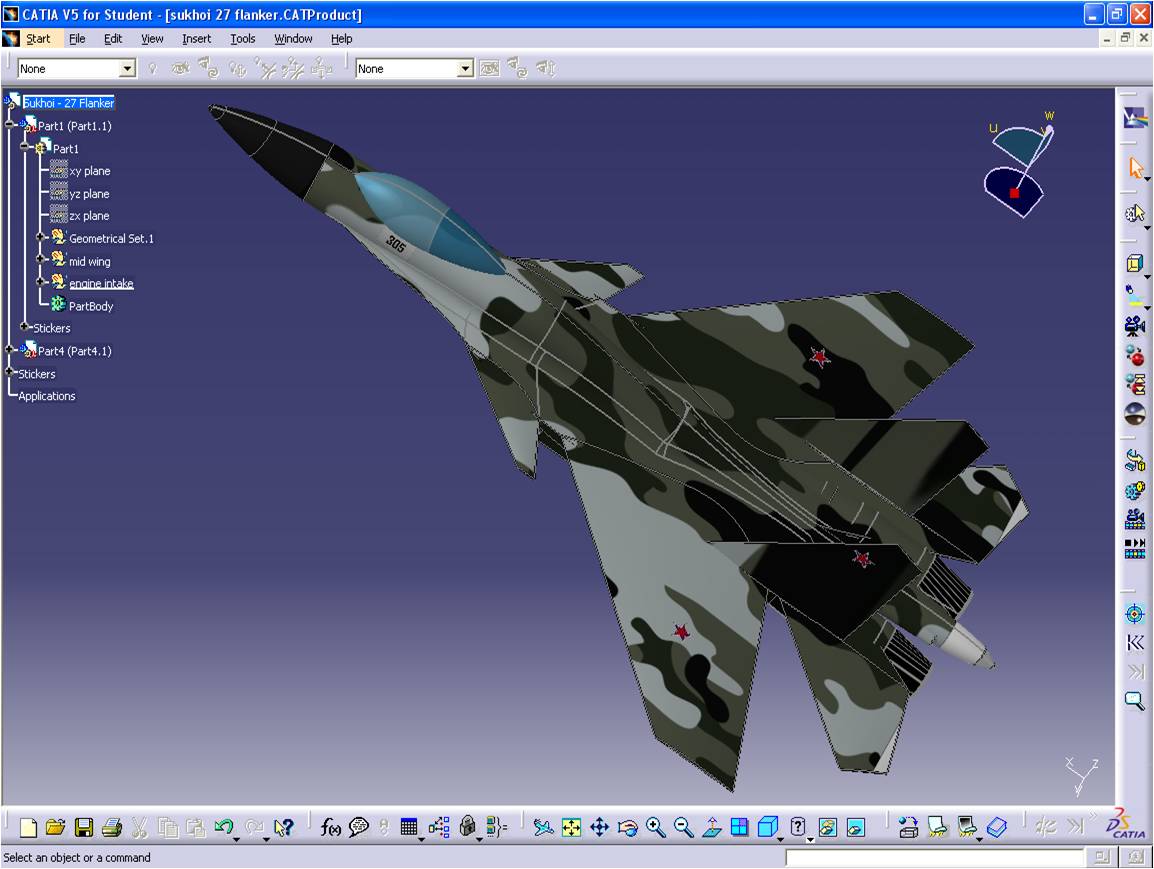1154x869 pixels.
Task: Collapse the Part1 tree node
Action: click(24, 147)
